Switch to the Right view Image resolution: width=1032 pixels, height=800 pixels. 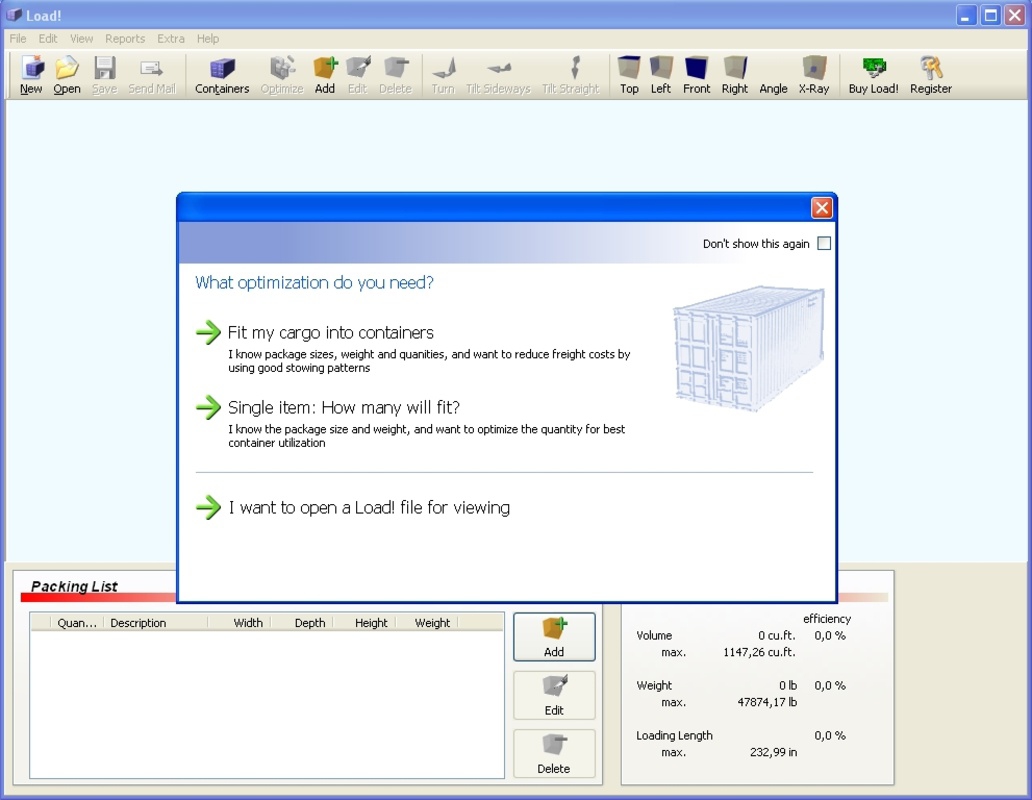(735, 75)
